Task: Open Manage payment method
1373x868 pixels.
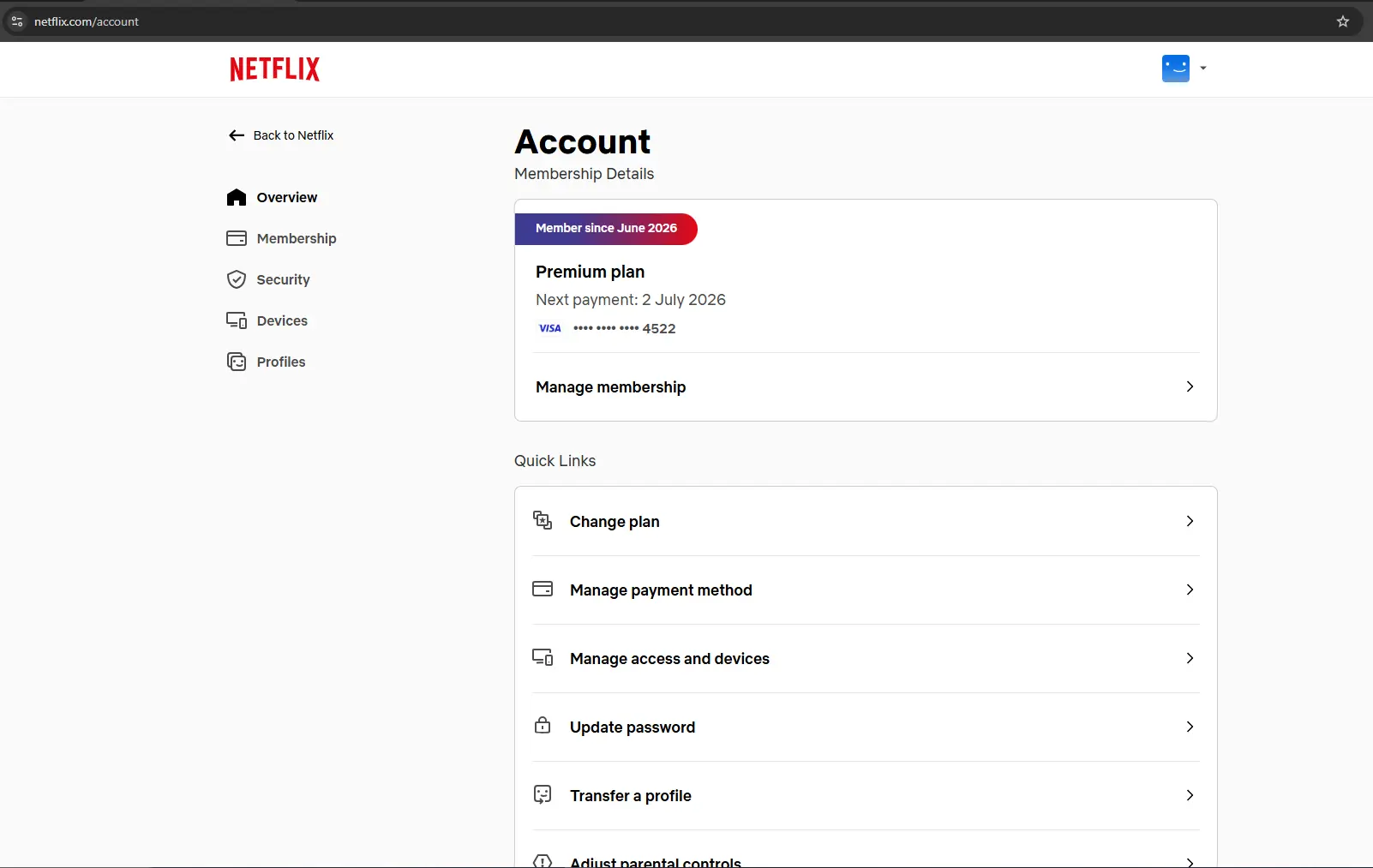Action: 866,590
